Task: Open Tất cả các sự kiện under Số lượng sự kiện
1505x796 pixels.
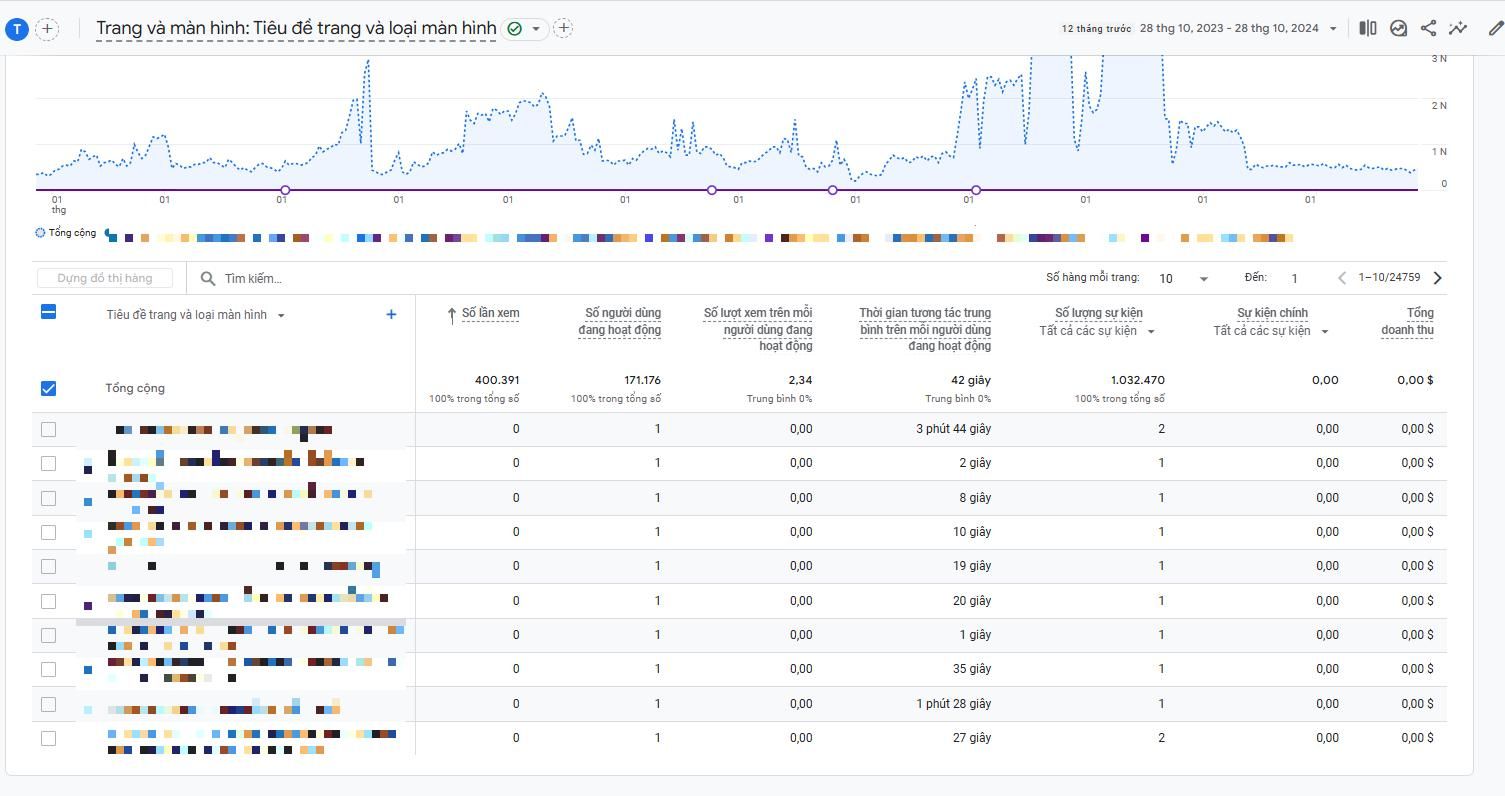Action: (1097, 331)
